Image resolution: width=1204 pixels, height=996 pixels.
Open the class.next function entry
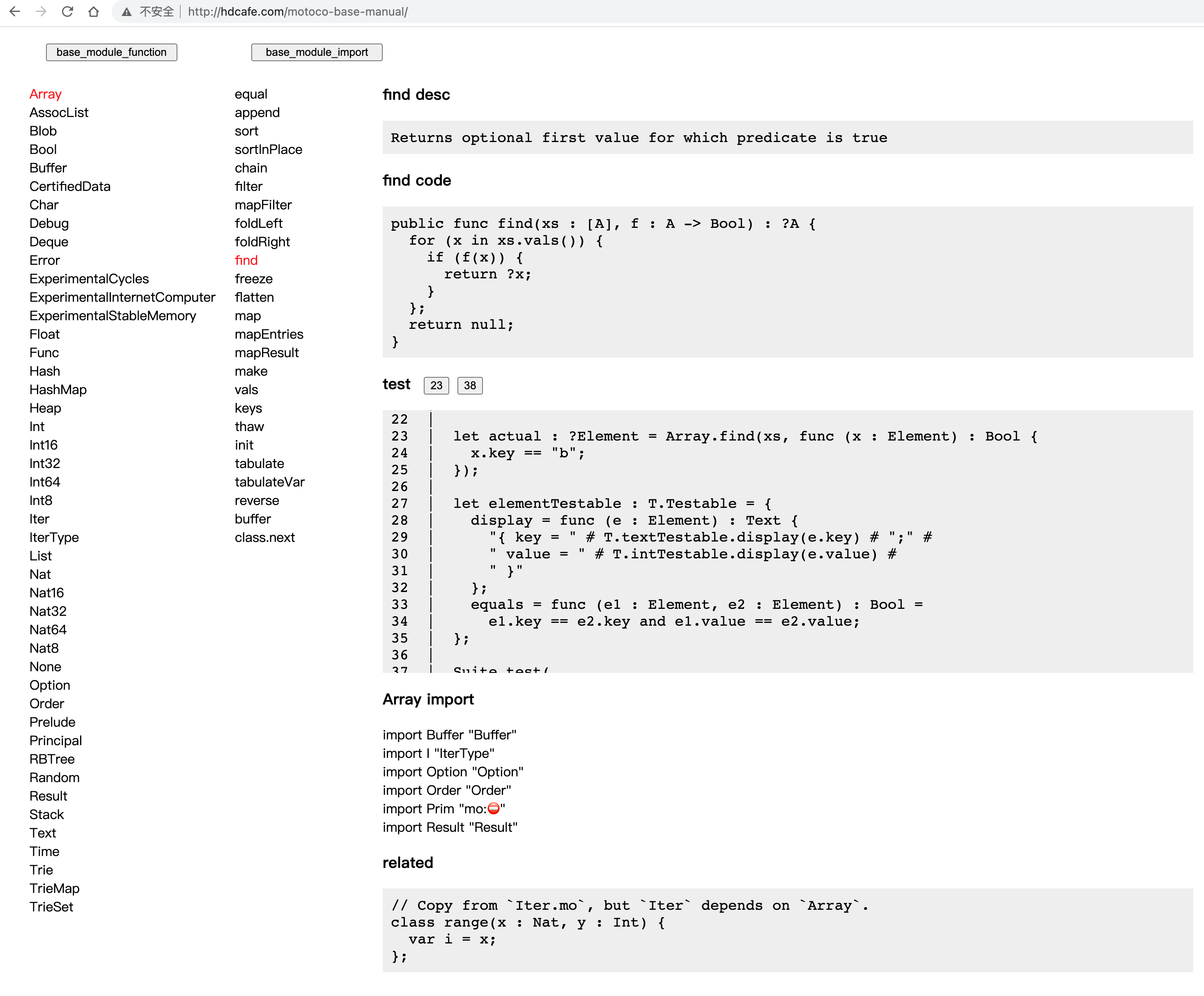point(265,537)
